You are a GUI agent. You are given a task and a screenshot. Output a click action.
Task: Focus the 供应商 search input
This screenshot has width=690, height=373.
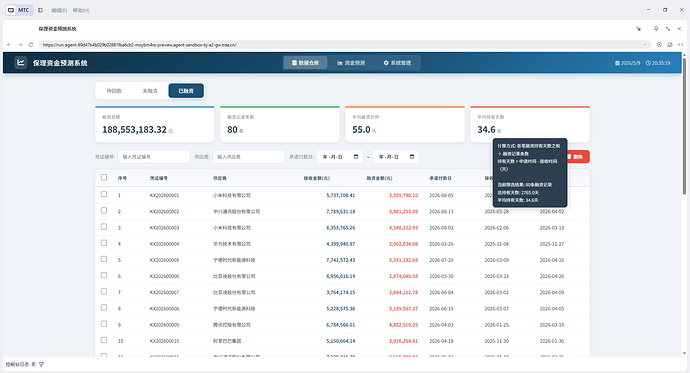click(x=249, y=157)
